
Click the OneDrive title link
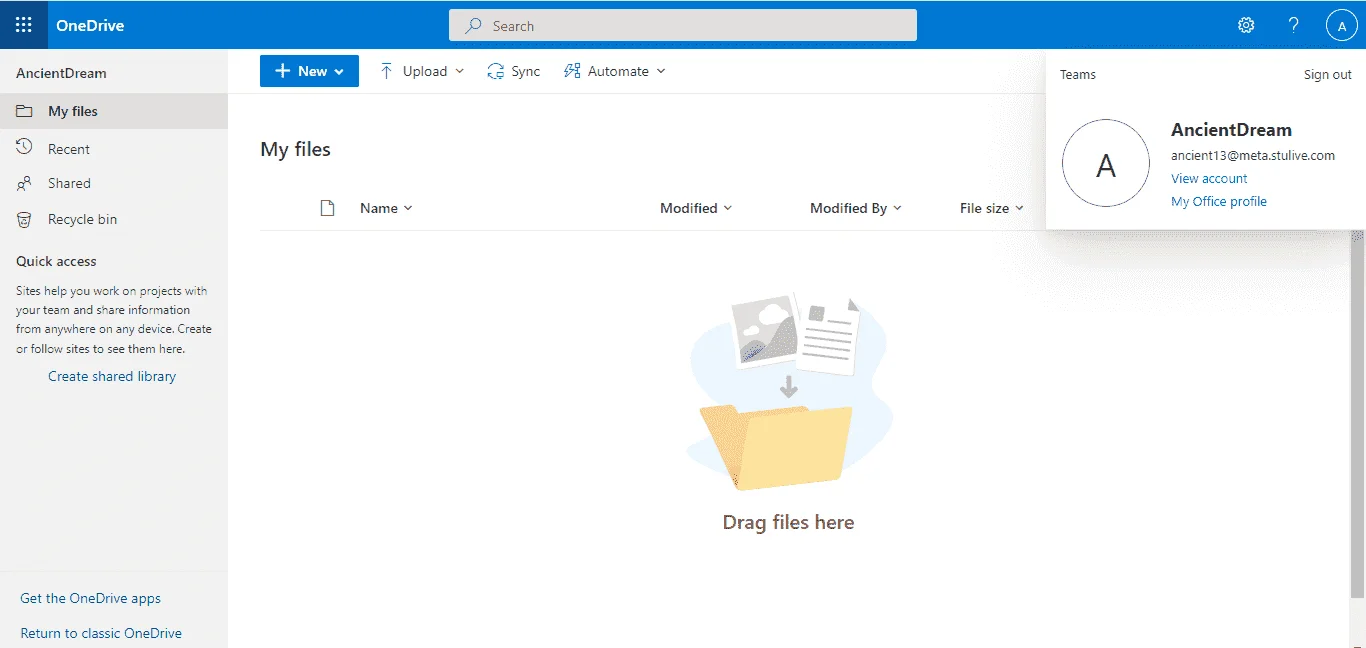(x=90, y=25)
